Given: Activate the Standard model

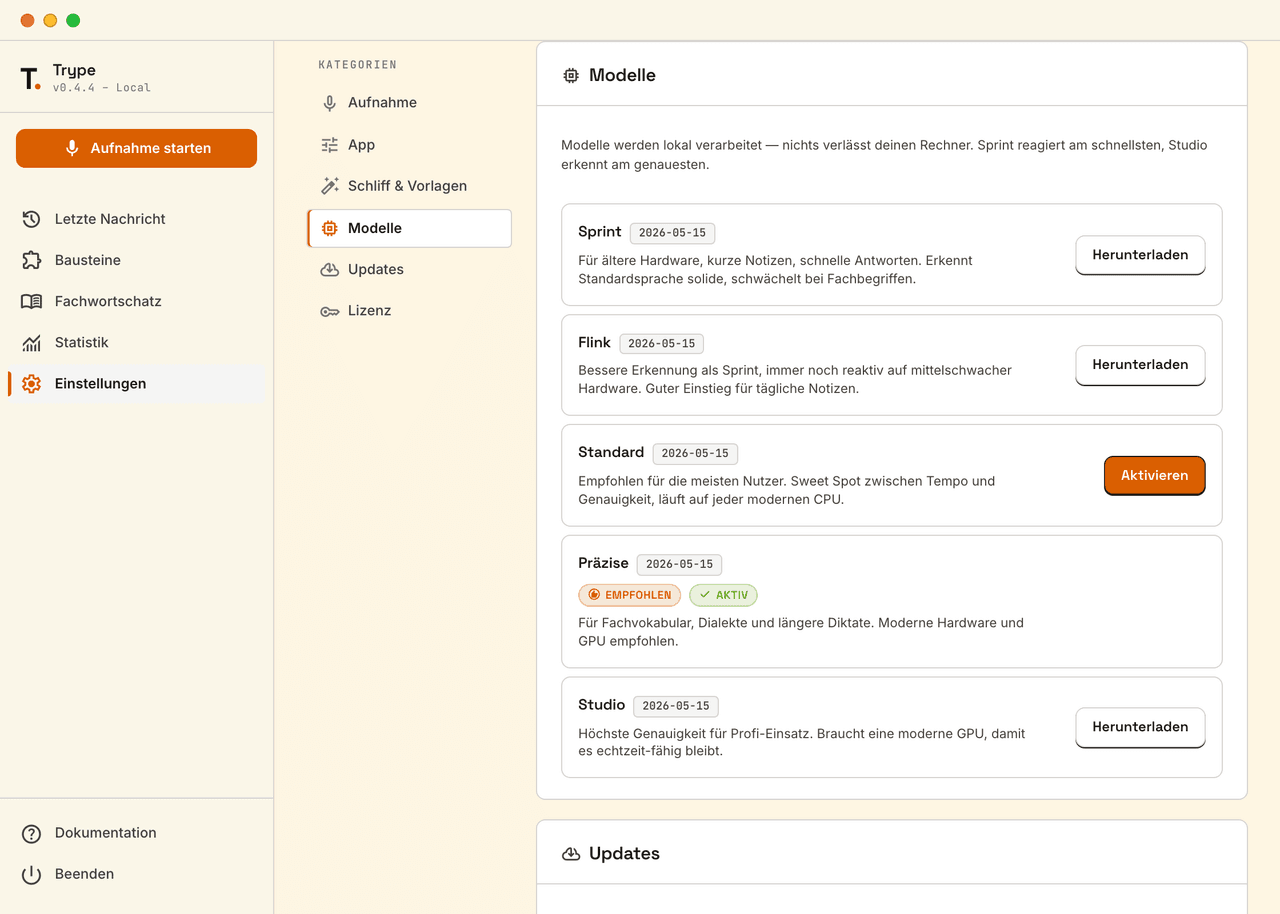Looking at the screenshot, I should 1154,476.
